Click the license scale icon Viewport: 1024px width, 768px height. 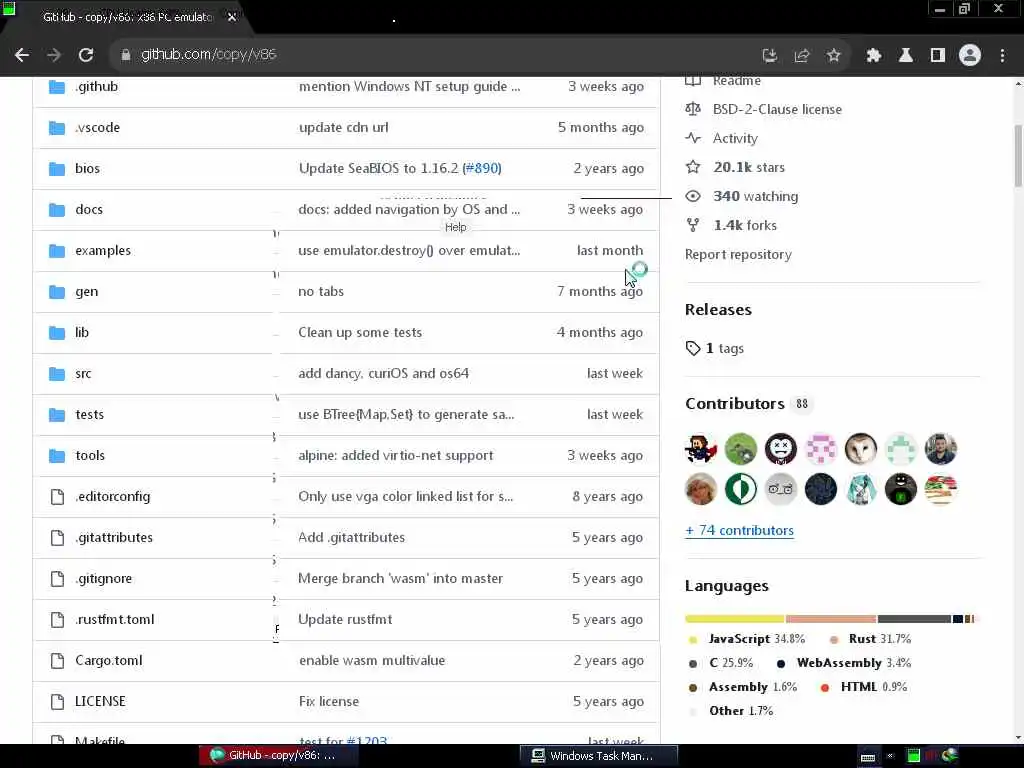pyautogui.click(x=693, y=109)
